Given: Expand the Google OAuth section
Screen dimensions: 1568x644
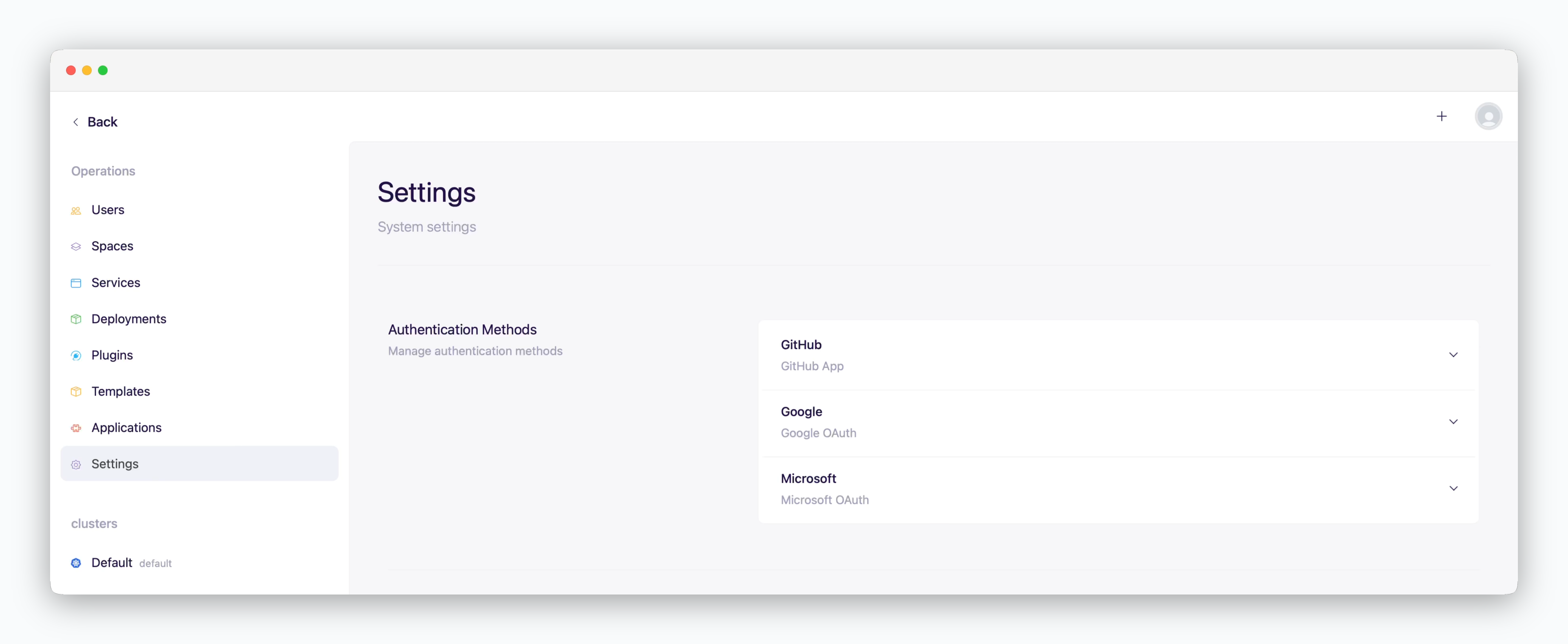Looking at the screenshot, I should click(1453, 422).
